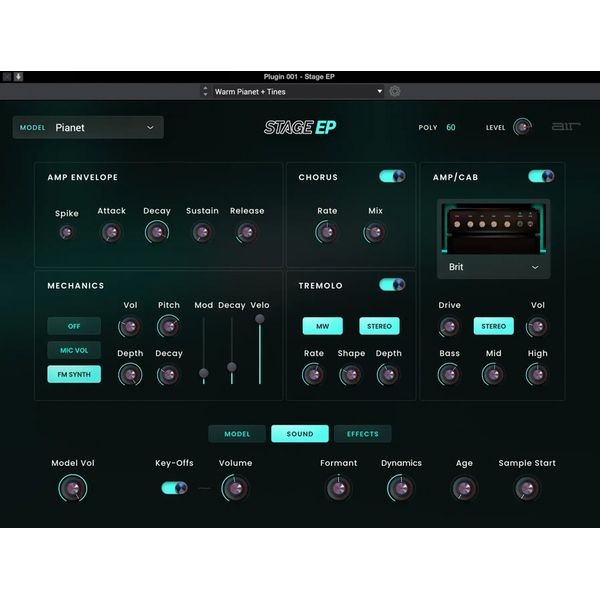600x600 pixels.
Task: Click the Tremolo Depth knob
Action: click(x=388, y=375)
